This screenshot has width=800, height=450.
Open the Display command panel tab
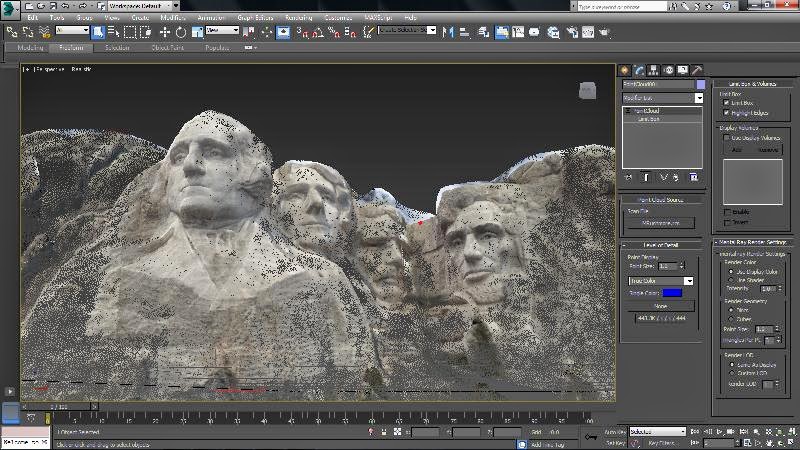pos(682,70)
